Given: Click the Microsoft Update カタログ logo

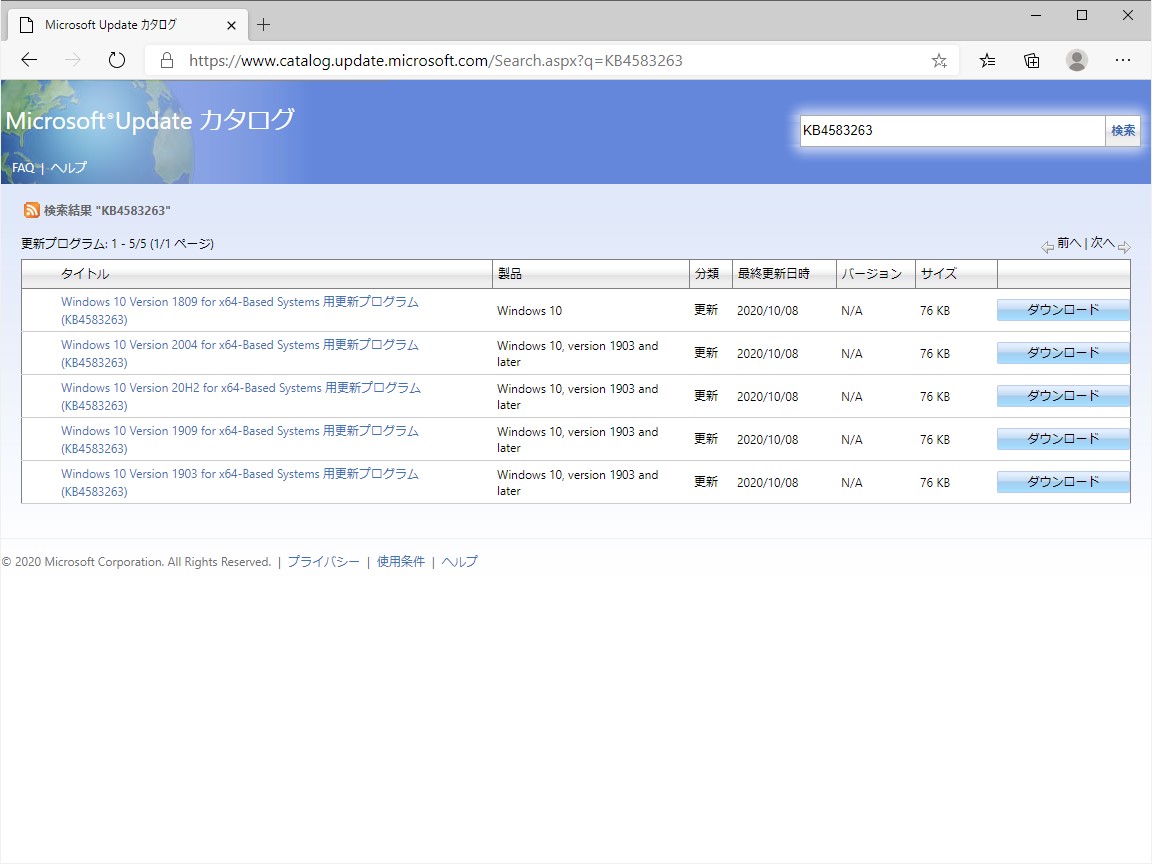Looking at the screenshot, I should [x=150, y=120].
